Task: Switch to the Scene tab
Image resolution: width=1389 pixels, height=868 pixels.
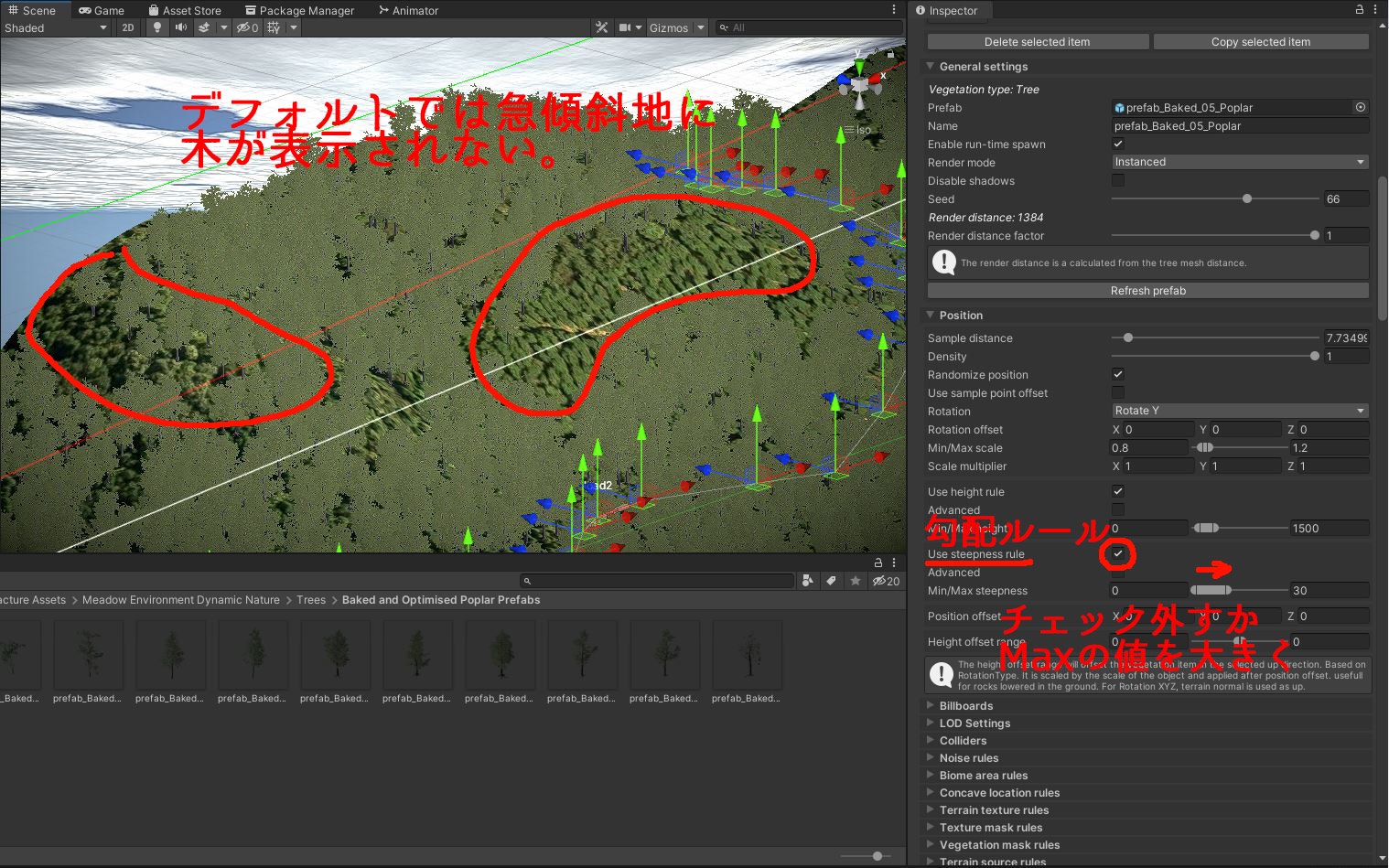Action: click(32, 10)
